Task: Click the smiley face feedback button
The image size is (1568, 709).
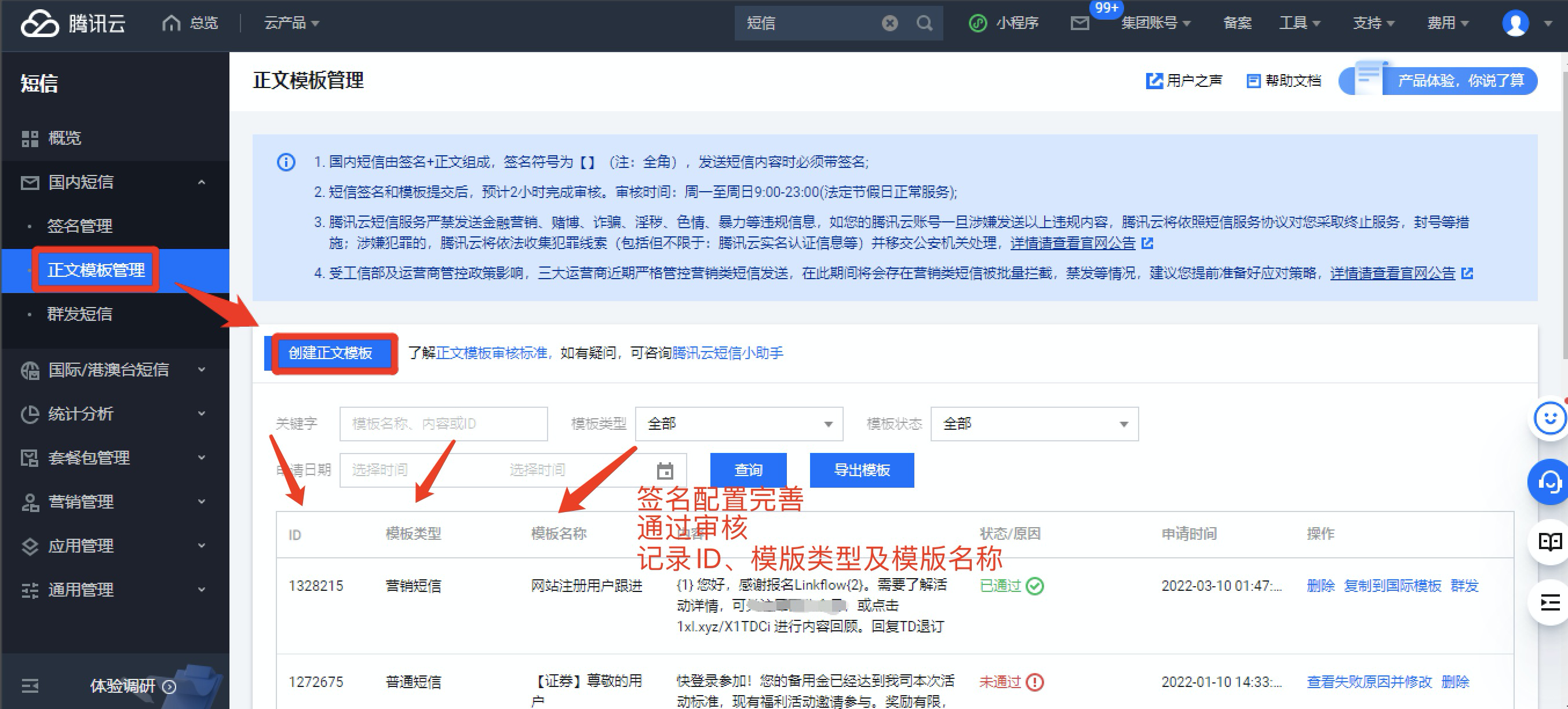Action: 1548,418
